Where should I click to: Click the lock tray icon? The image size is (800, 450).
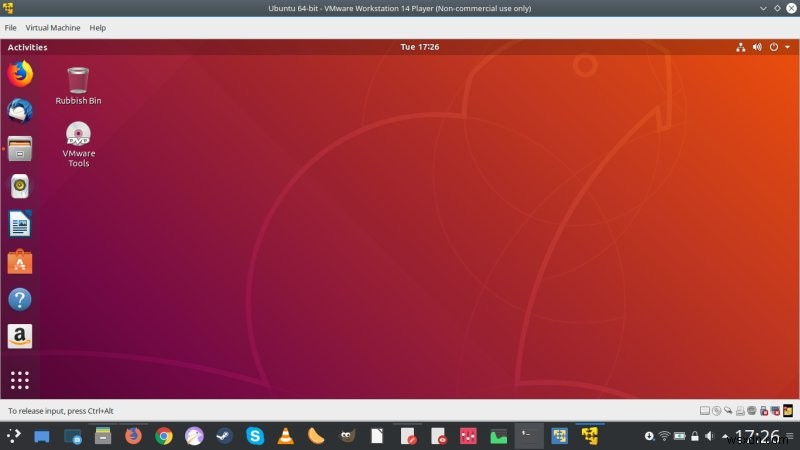pyautogui.click(x=694, y=436)
